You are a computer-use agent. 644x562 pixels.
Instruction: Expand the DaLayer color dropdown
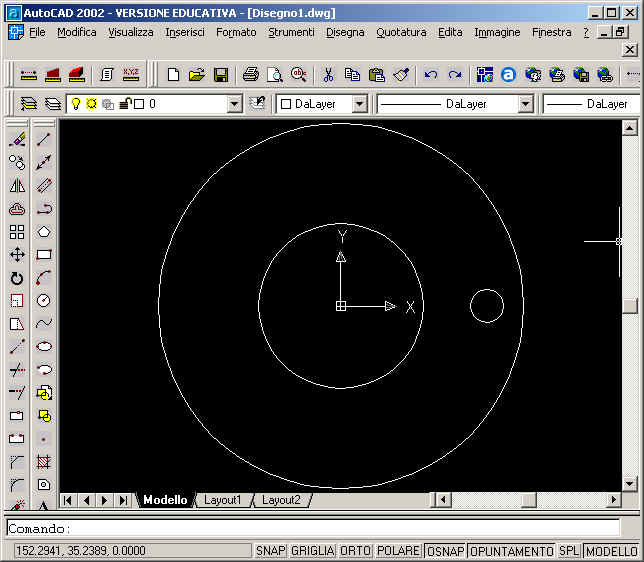click(359, 104)
